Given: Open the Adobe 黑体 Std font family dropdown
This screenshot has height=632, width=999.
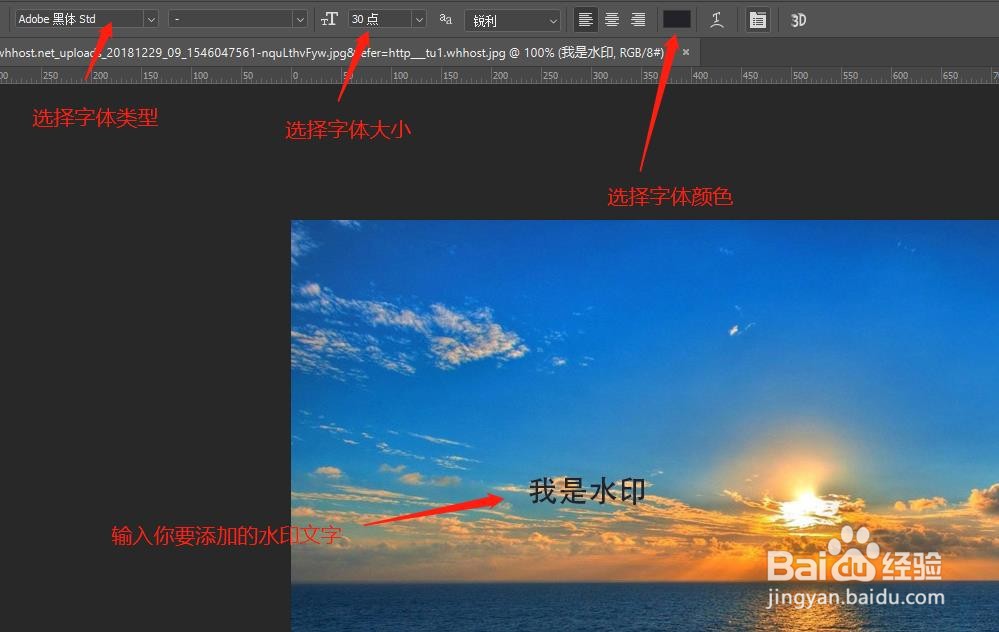Looking at the screenshot, I should click(151, 19).
